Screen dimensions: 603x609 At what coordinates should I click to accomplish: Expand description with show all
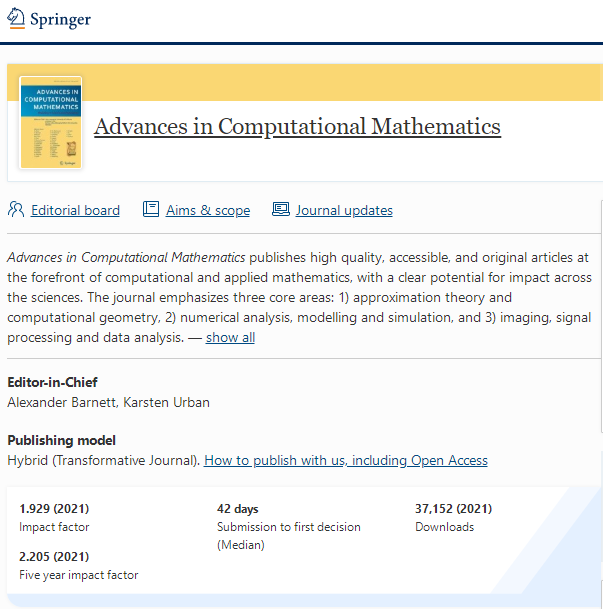click(230, 338)
